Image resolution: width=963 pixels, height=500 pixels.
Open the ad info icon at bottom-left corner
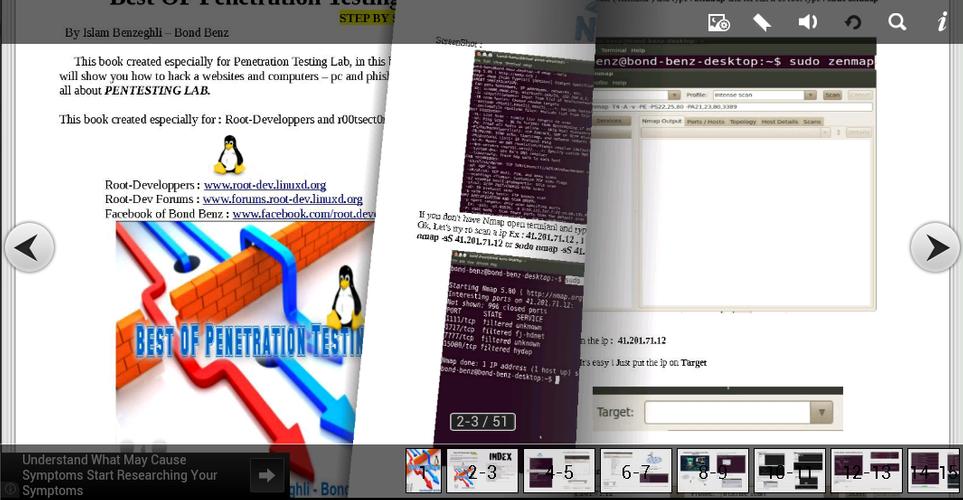tap(9, 490)
